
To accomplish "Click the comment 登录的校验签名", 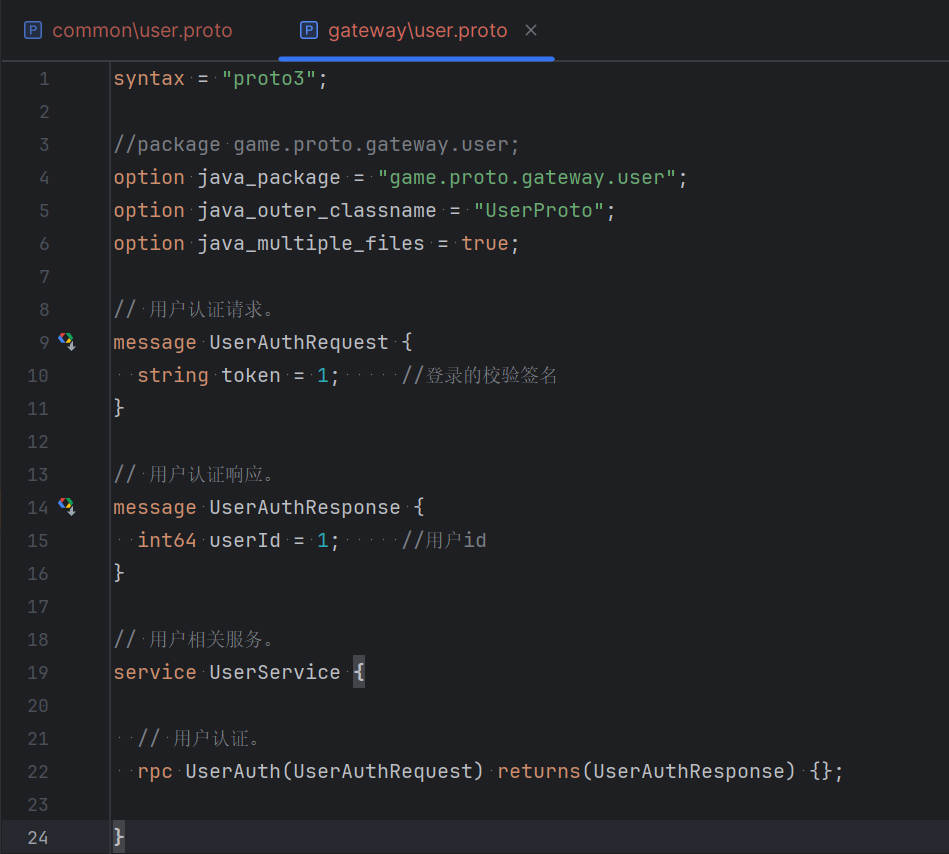I will (x=479, y=376).
